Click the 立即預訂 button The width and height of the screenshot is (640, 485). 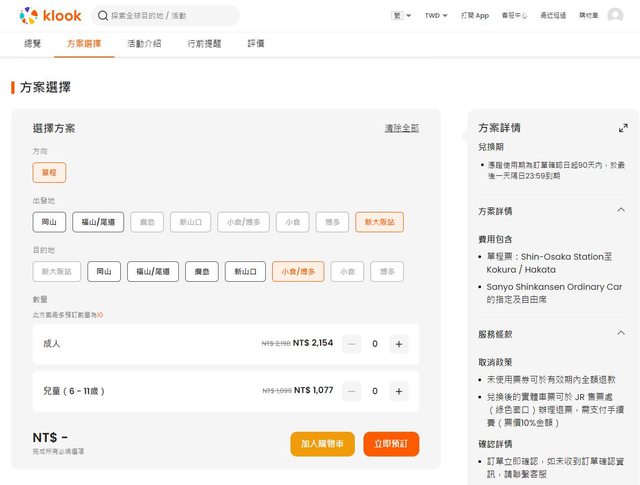tap(391, 444)
